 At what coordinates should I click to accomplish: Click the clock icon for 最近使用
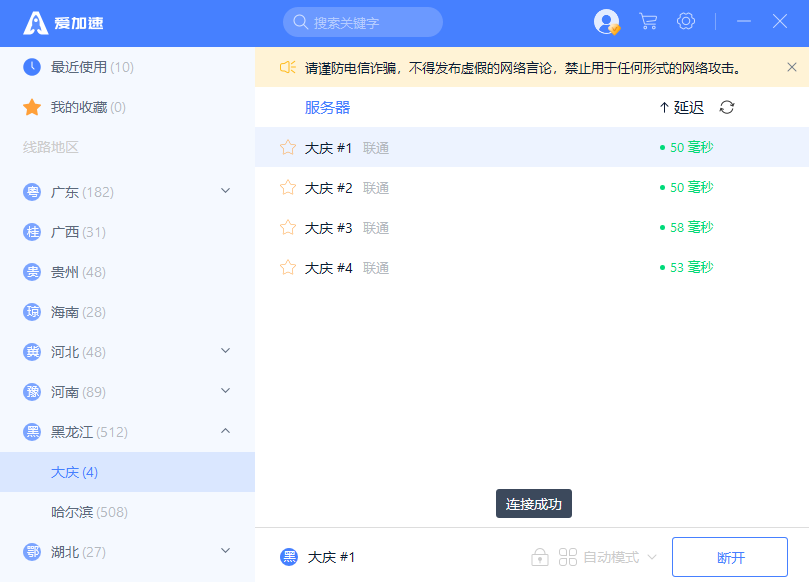[32, 67]
